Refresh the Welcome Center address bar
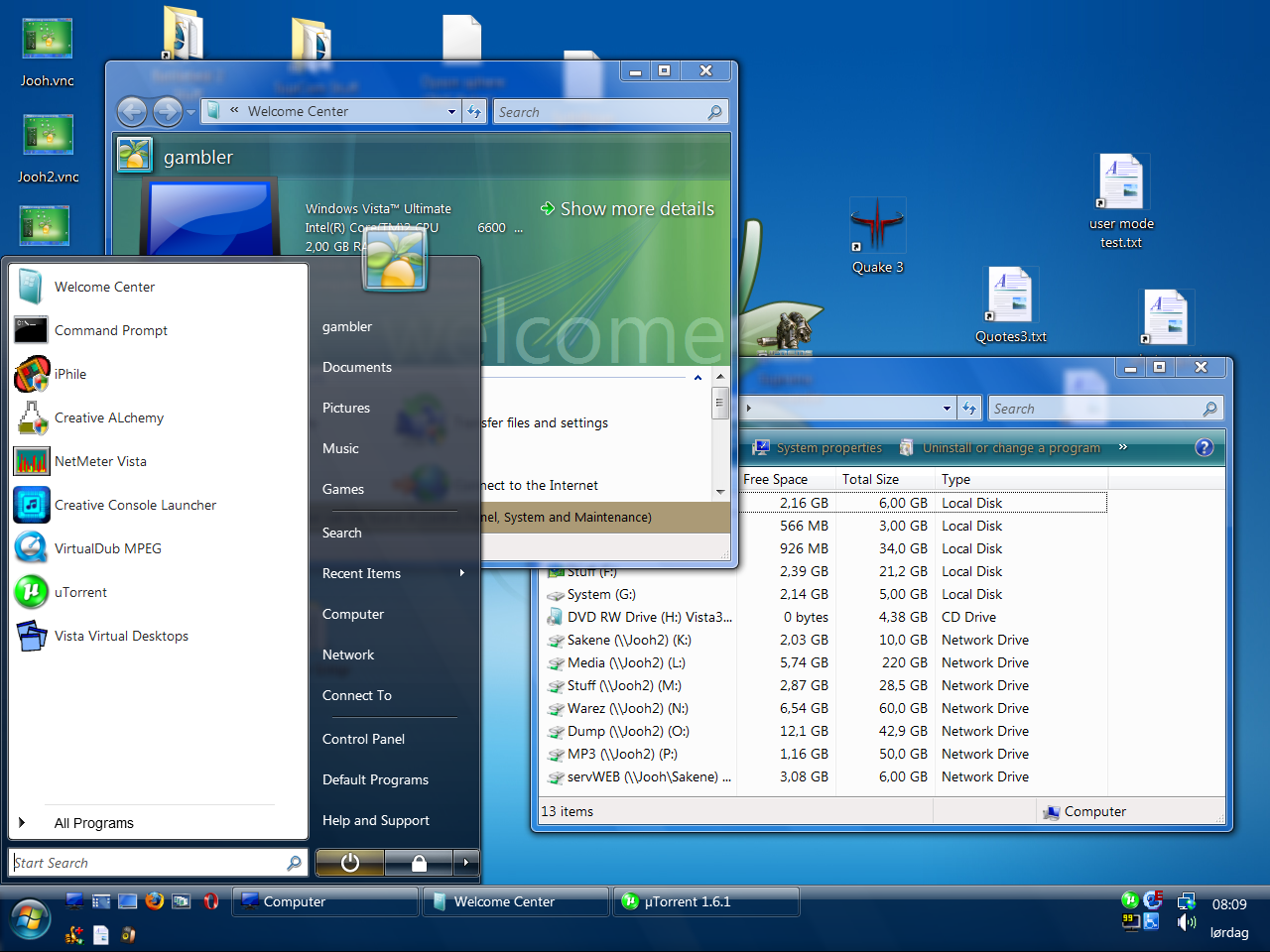The image size is (1270, 952). [474, 112]
